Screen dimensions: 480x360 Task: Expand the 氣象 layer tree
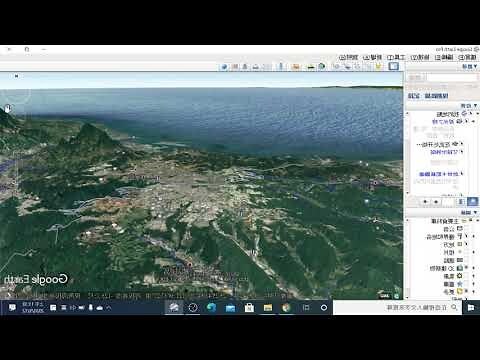click(473, 276)
